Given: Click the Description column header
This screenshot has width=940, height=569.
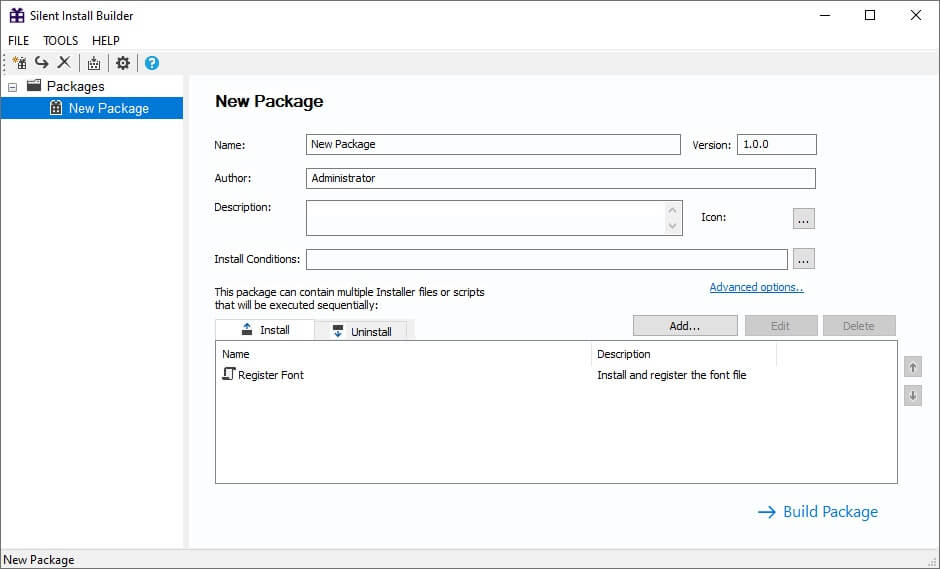Looking at the screenshot, I should 683,354.
